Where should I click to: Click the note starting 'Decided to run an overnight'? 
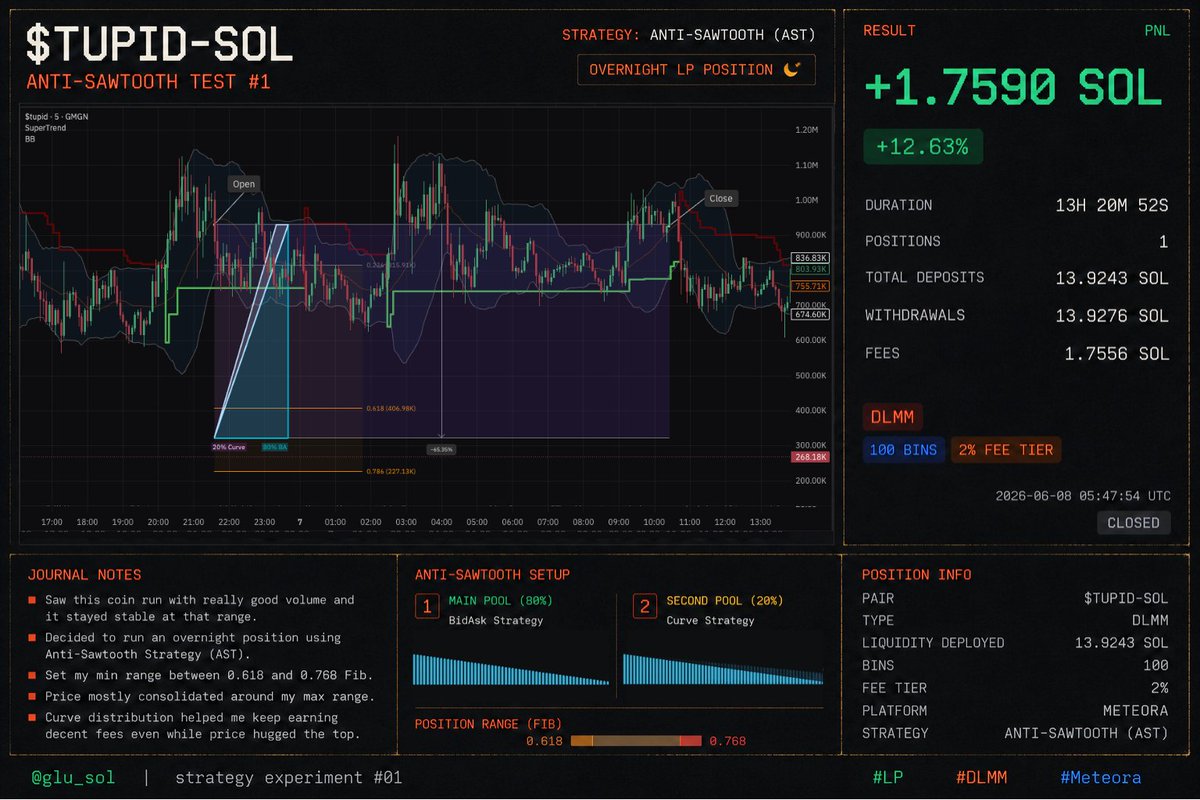[x=193, y=645]
